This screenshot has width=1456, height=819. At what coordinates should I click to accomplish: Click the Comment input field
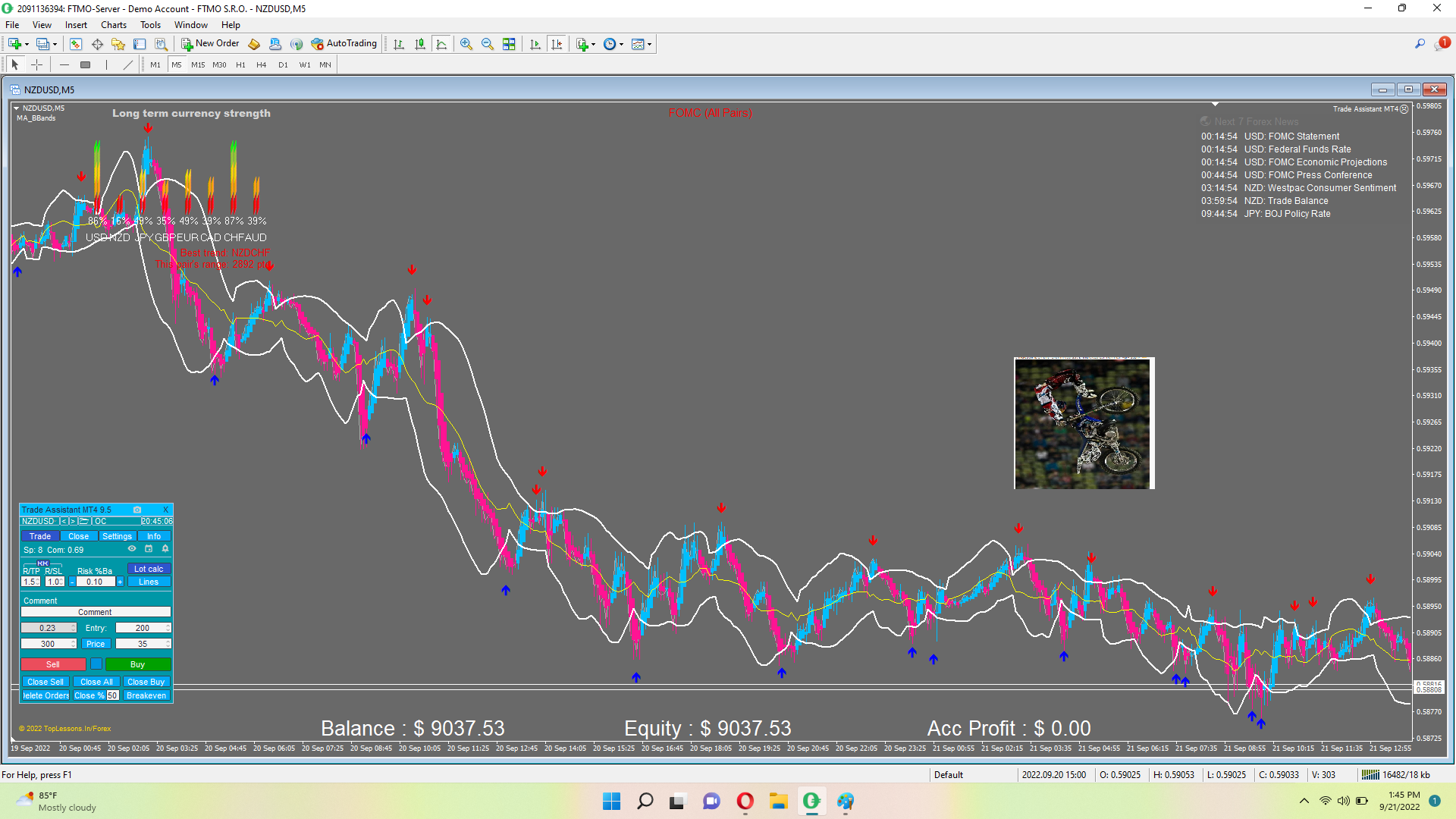pyautogui.click(x=96, y=612)
